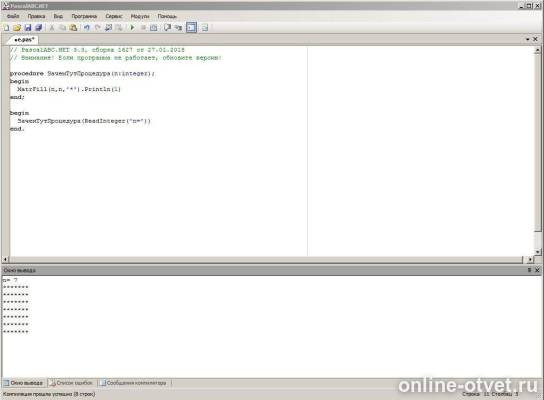Undo the last edit with the blue arrow

click(x=86, y=28)
